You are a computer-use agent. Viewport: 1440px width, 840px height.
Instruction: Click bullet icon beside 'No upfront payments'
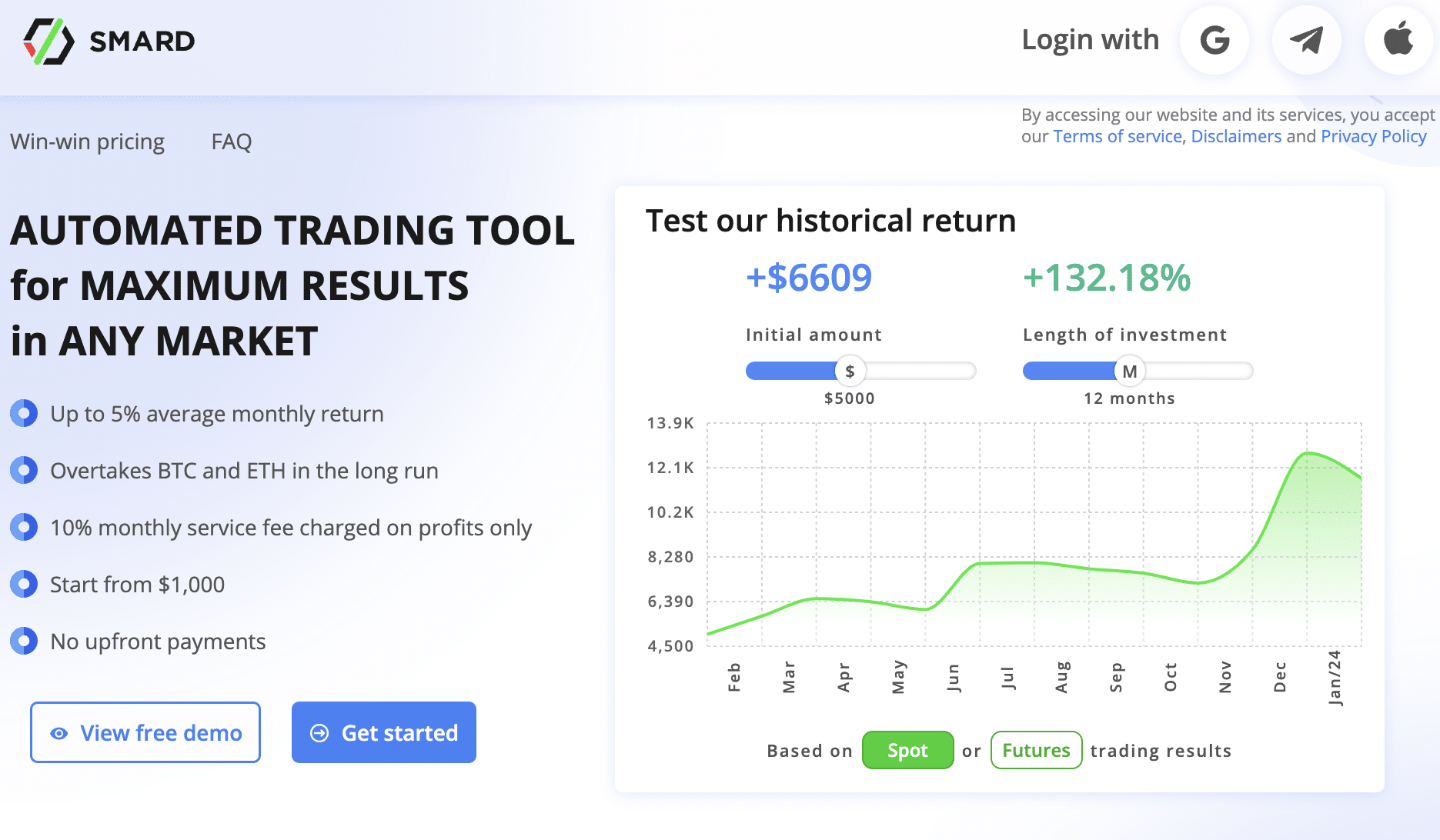click(x=24, y=641)
